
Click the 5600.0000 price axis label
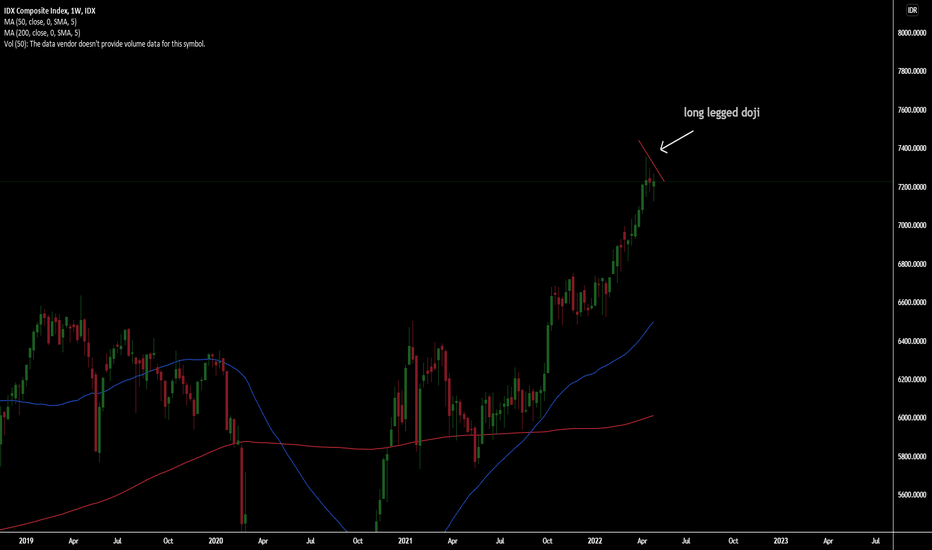click(x=912, y=495)
